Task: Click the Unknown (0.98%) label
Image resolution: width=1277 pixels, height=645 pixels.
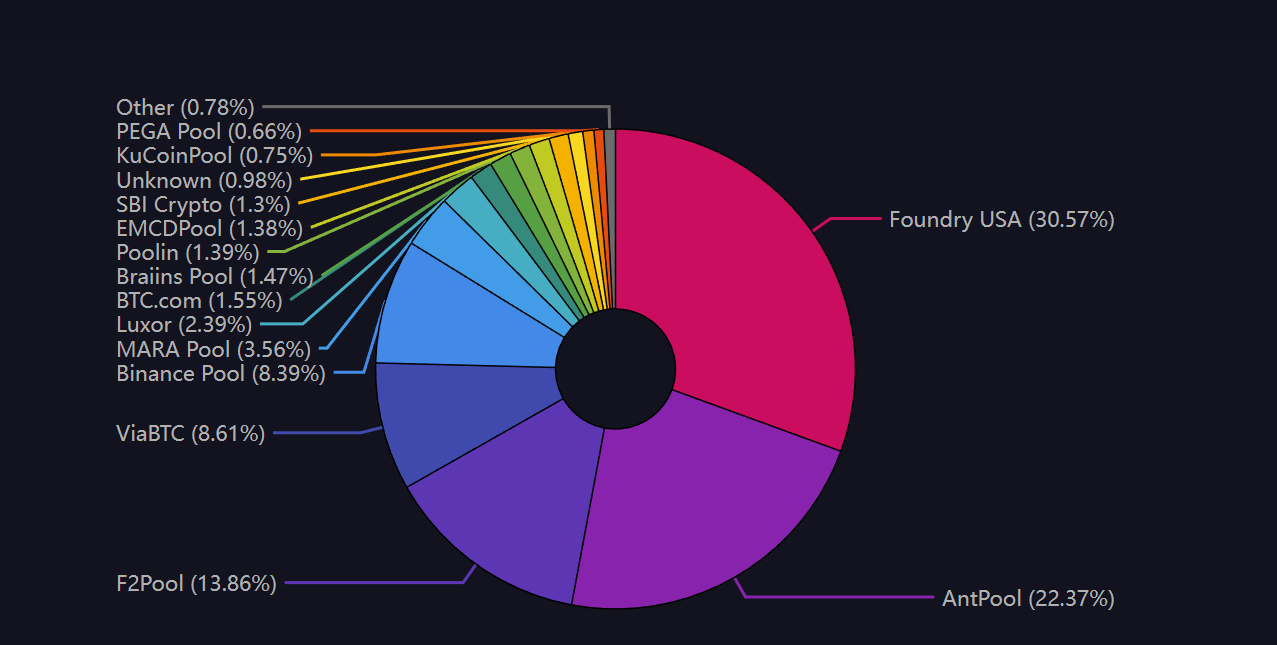Action: (x=204, y=180)
